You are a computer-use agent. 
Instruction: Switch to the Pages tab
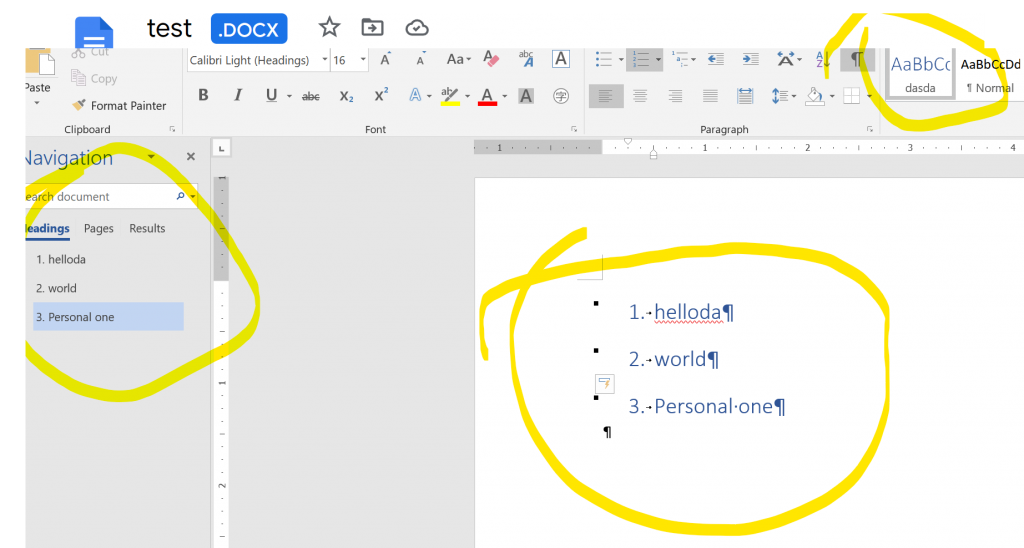point(99,229)
